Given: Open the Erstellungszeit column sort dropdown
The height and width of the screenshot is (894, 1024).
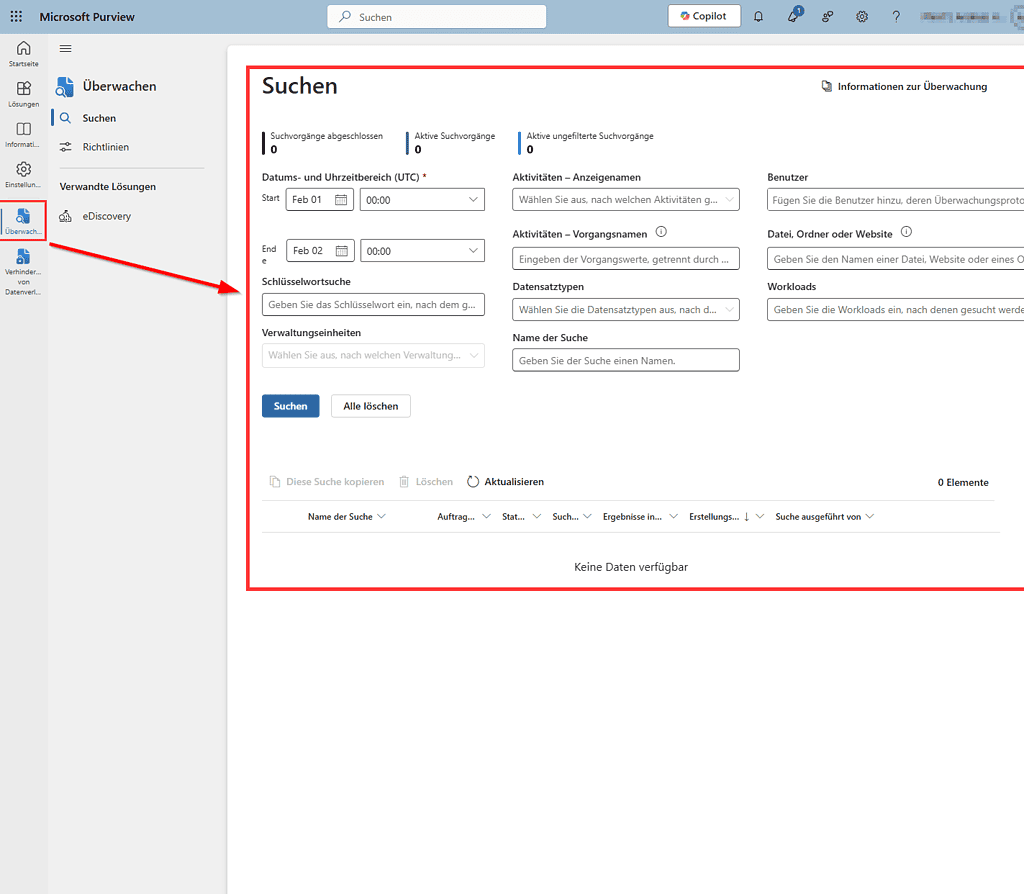Looking at the screenshot, I should point(759,516).
